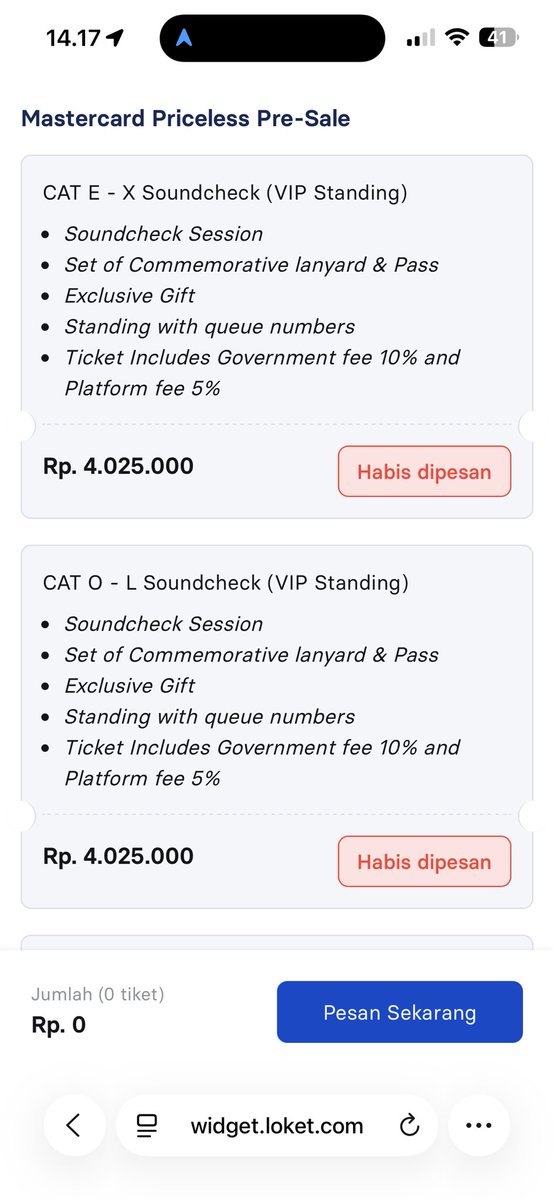Image resolution: width=554 pixels, height=1200 pixels.
Task: Tap the Jumlah (0 tiket) summary
Action: [98, 994]
